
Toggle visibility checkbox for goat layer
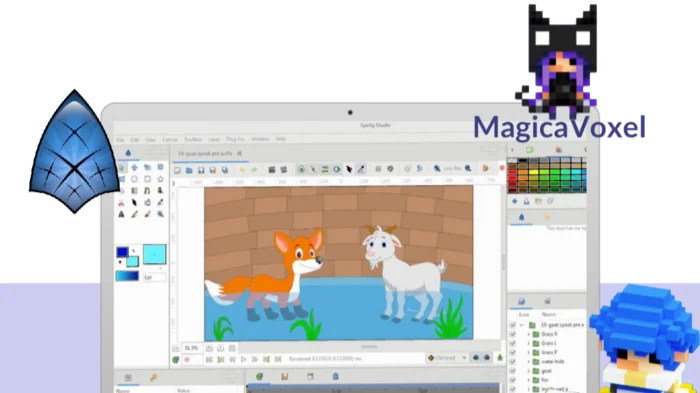[512, 371]
